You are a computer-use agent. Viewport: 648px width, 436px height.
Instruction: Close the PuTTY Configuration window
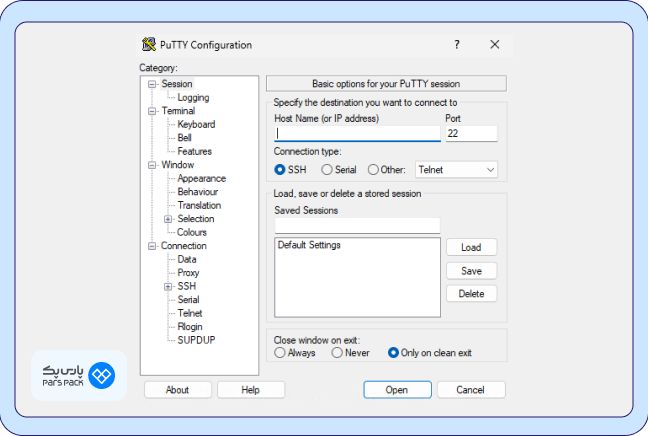click(495, 44)
